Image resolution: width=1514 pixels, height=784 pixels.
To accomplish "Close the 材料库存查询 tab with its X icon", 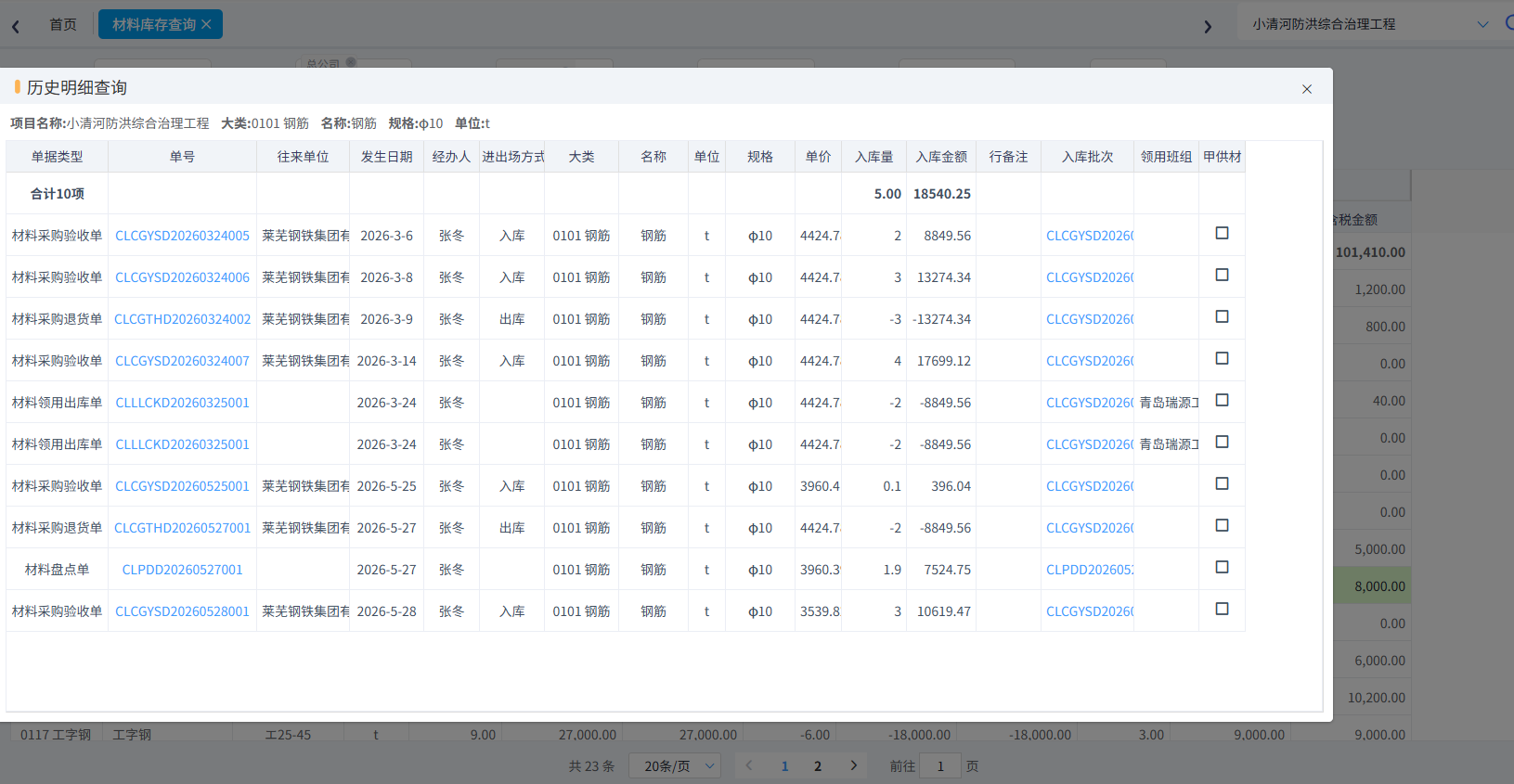I will 206,25.
